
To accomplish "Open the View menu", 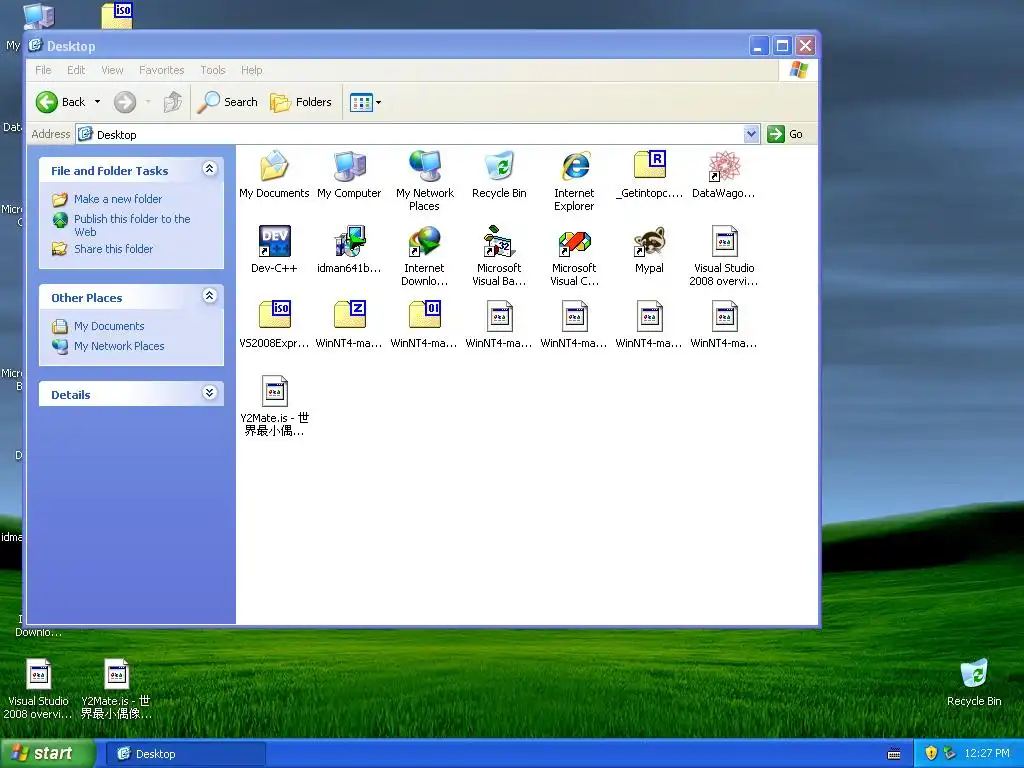I will point(112,70).
